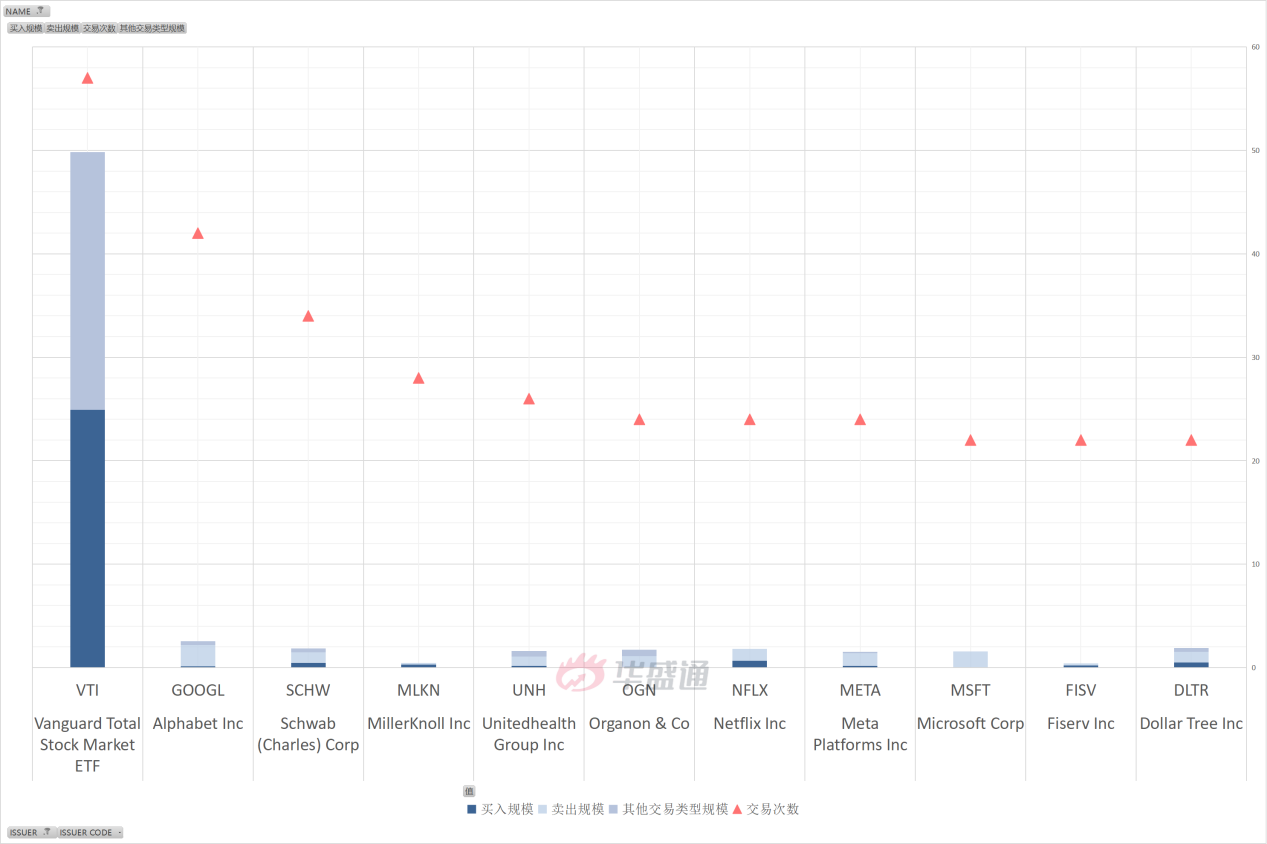Click the 其他交易类型规模 legend label
This screenshot has height=844, width=1267.
coord(675,809)
